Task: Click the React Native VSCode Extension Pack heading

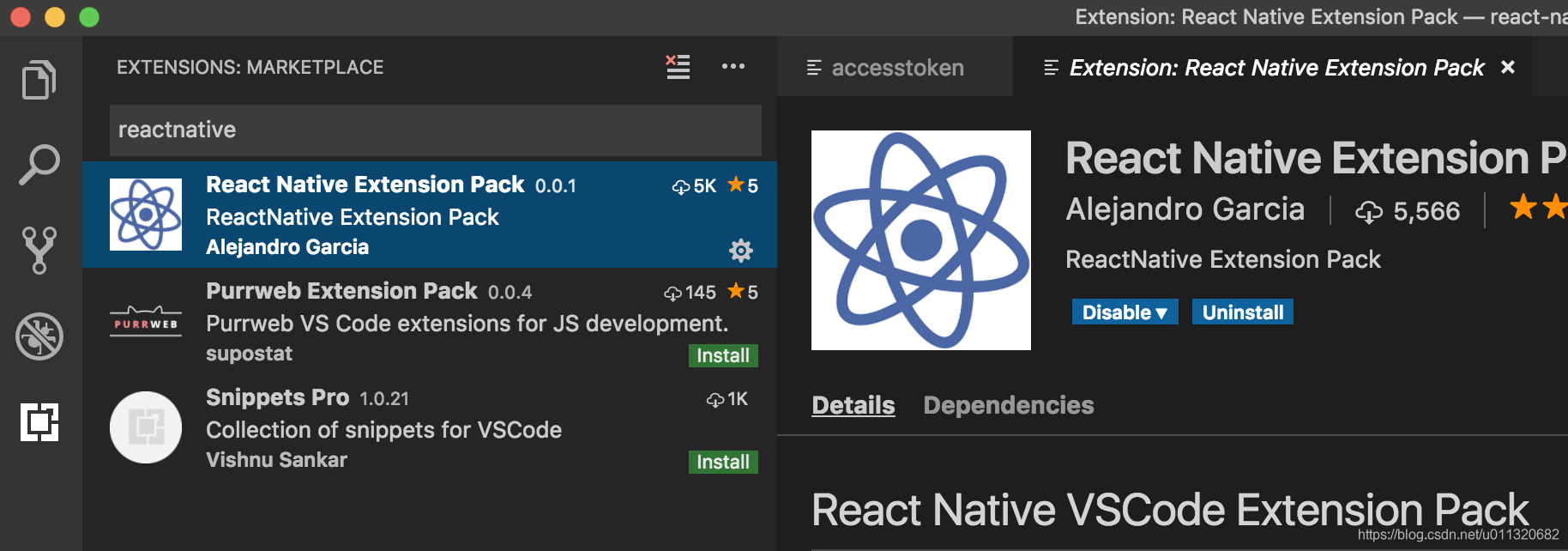Action: tap(1170, 510)
